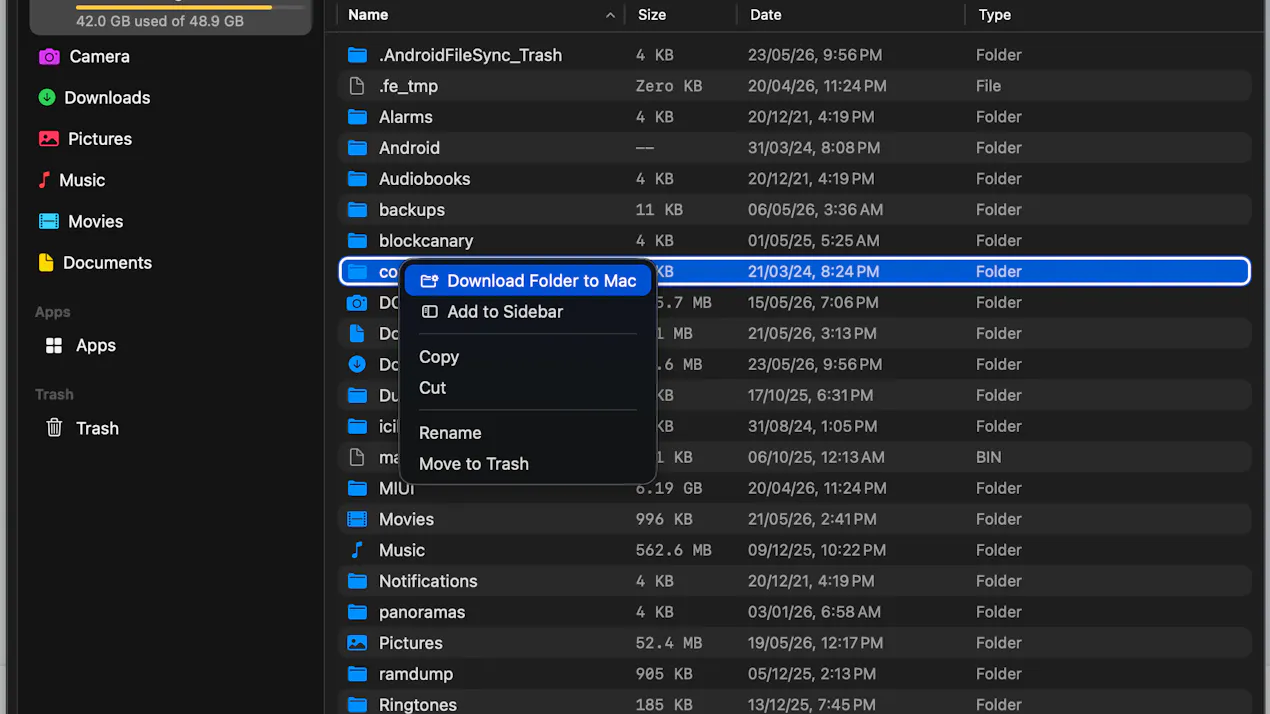Image resolution: width=1270 pixels, height=714 pixels.
Task: Click the .fe_tmp file icon
Action: pos(357,86)
